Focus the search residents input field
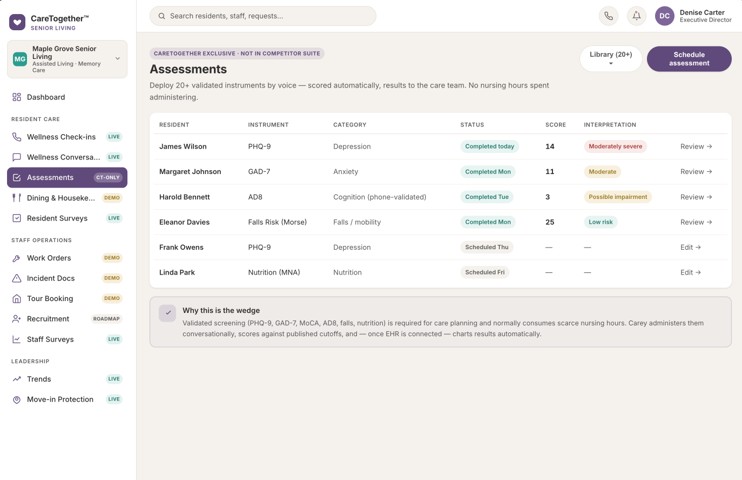The image size is (742, 480). click(263, 16)
